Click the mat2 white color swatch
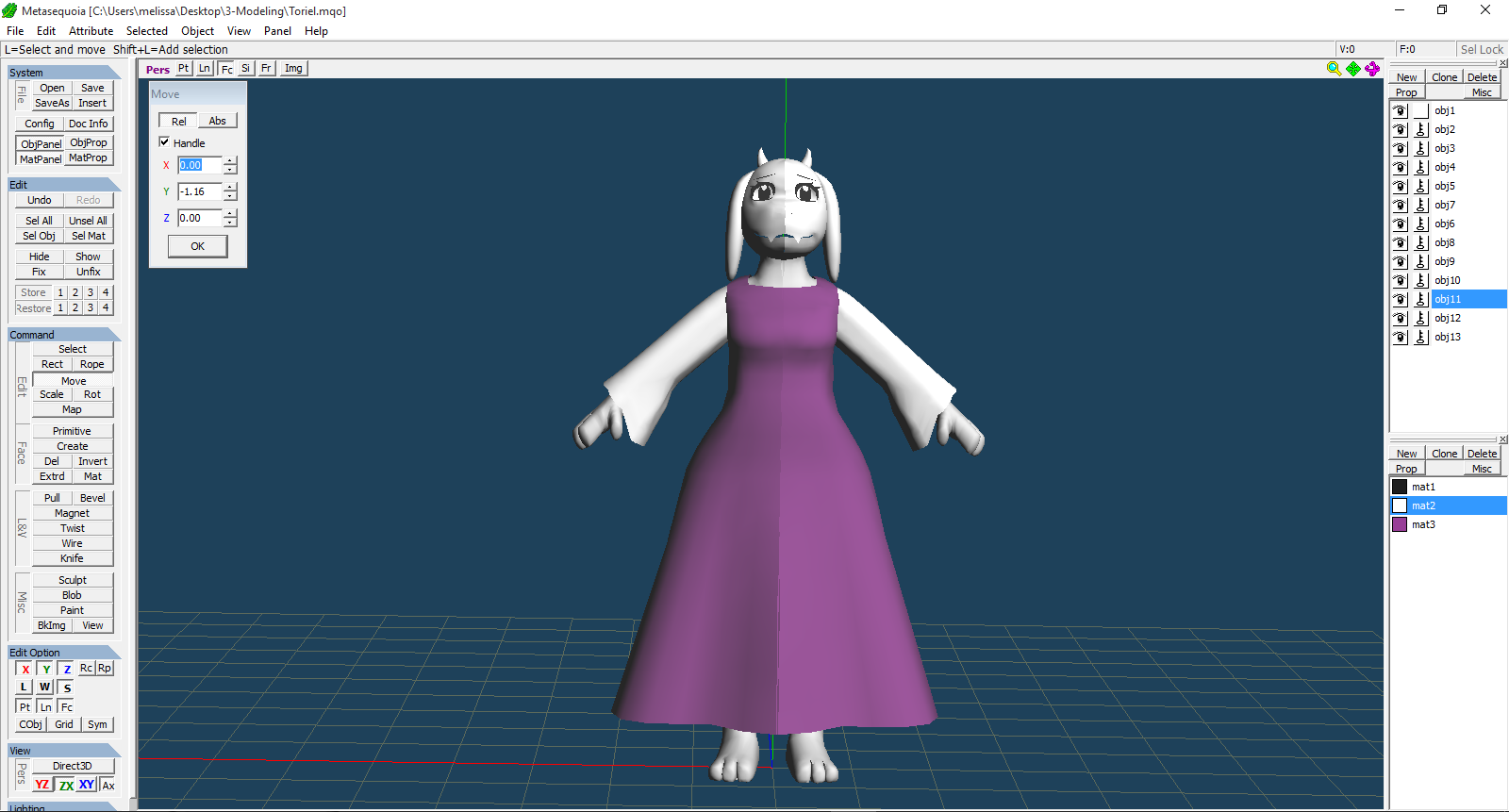This screenshot has height=812, width=1509. pos(1400,505)
